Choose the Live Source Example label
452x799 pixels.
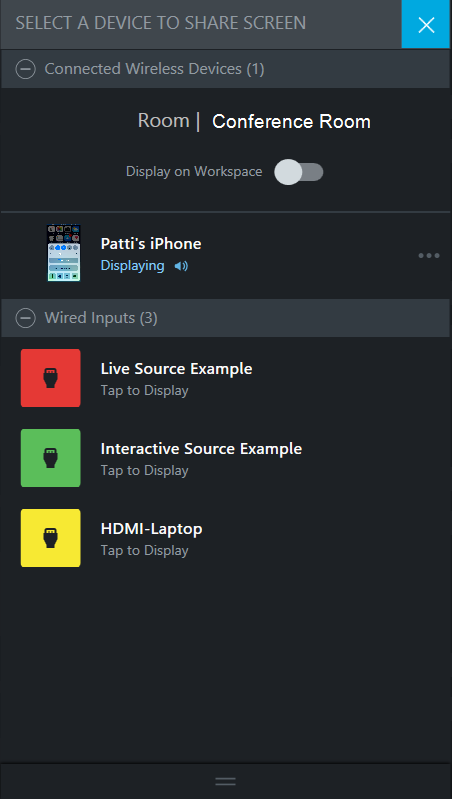point(176,368)
